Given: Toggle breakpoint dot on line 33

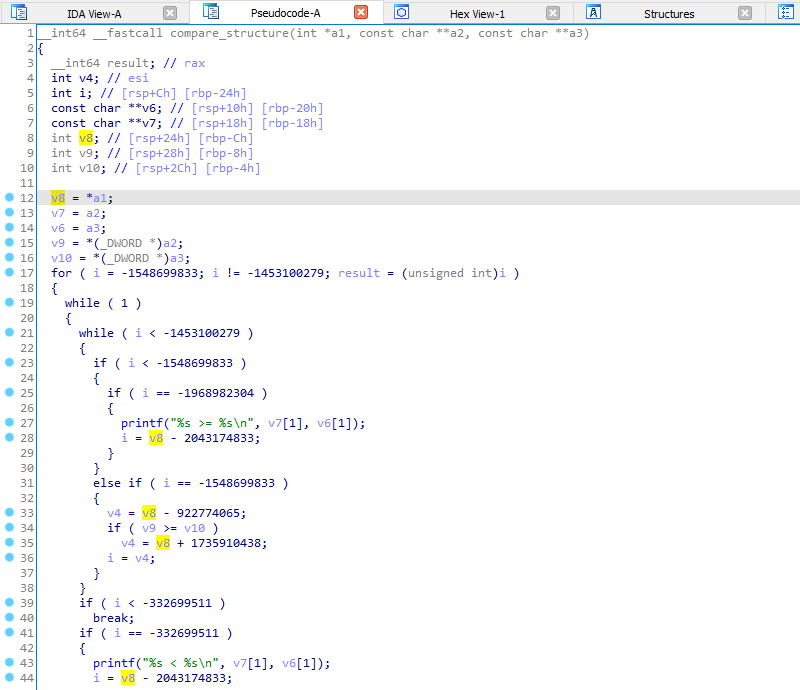Looking at the screenshot, I should point(9,512).
